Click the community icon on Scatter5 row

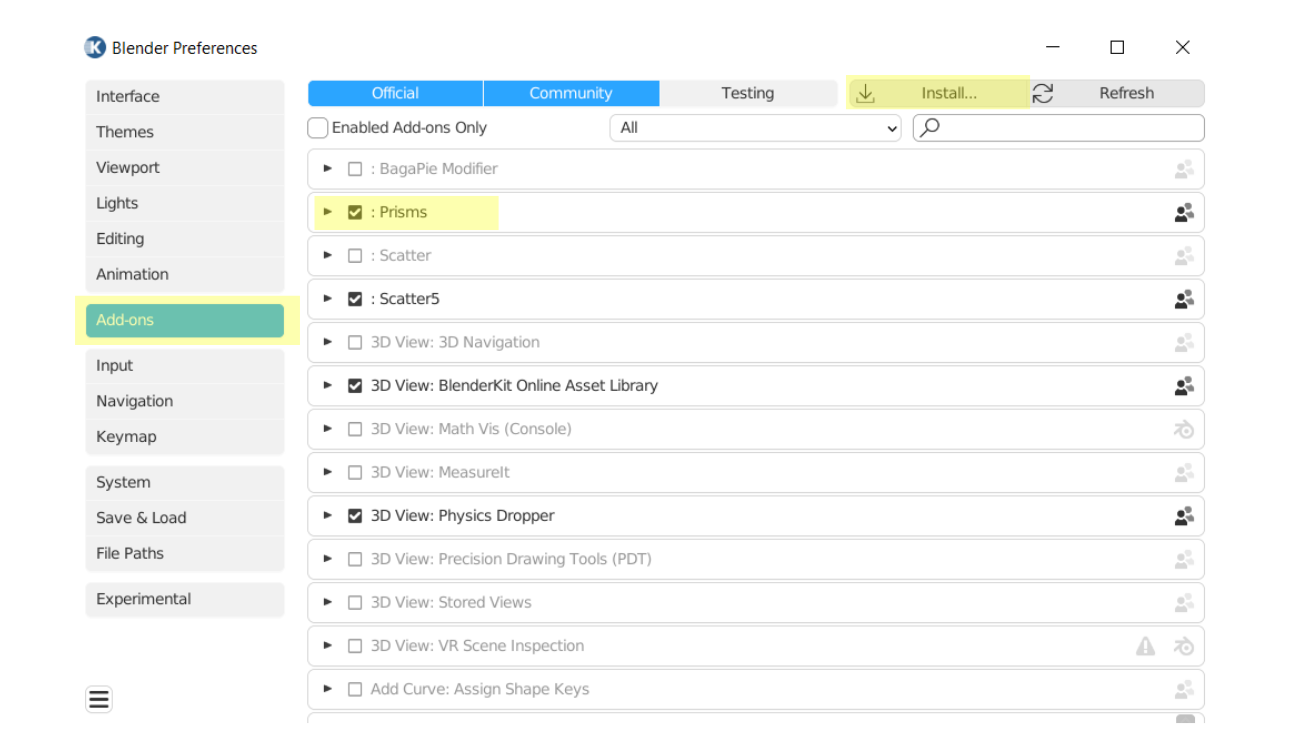[1184, 299]
